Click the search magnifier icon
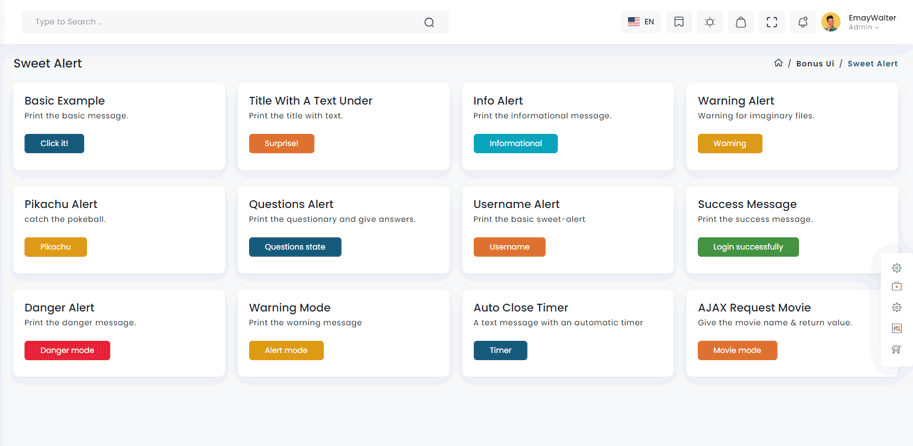The width and height of the screenshot is (913, 446). (x=429, y=22)
